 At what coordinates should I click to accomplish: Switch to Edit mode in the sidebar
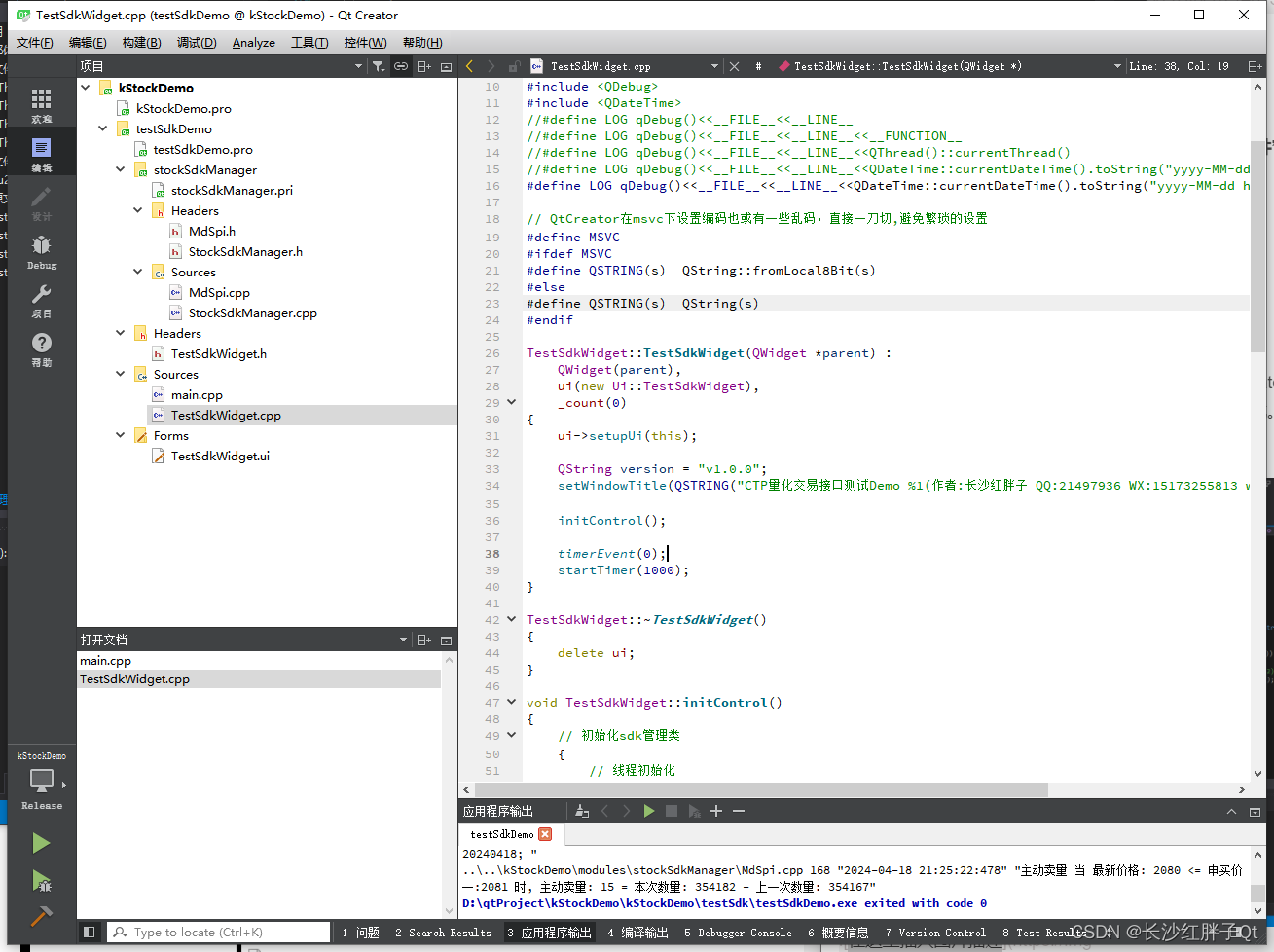(41, 154)
